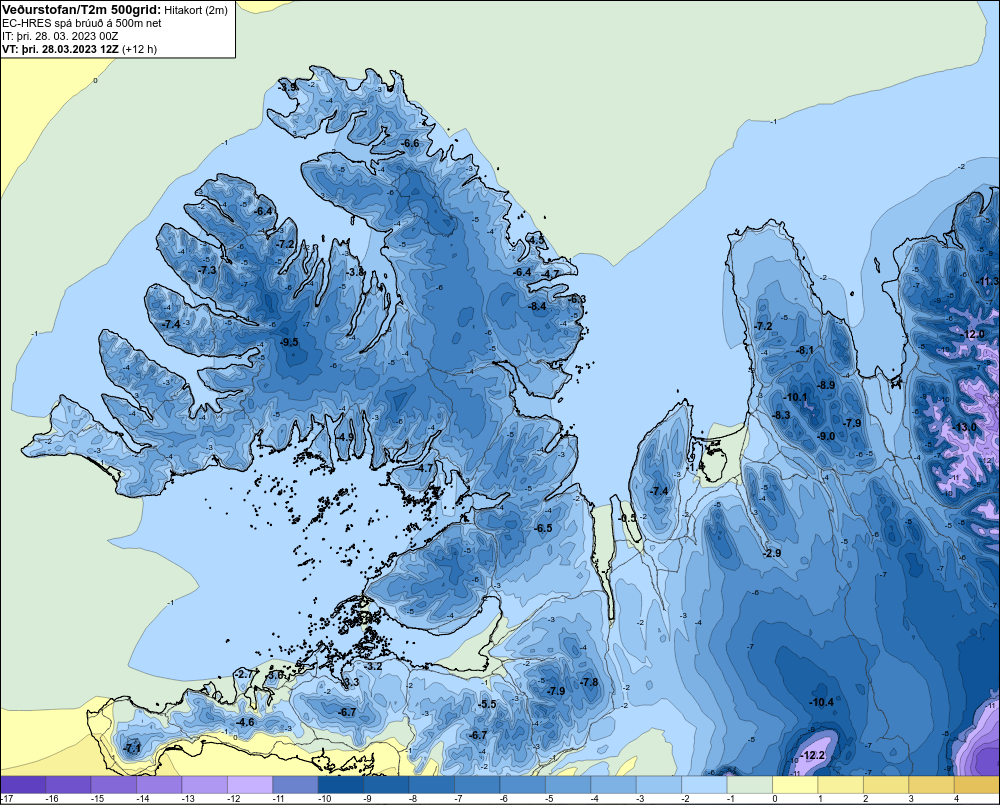The height and width of the screenshot is (805, 1000).
Task: Pick the light yellow swatch between 0 and 1
Action: [795, 784]
